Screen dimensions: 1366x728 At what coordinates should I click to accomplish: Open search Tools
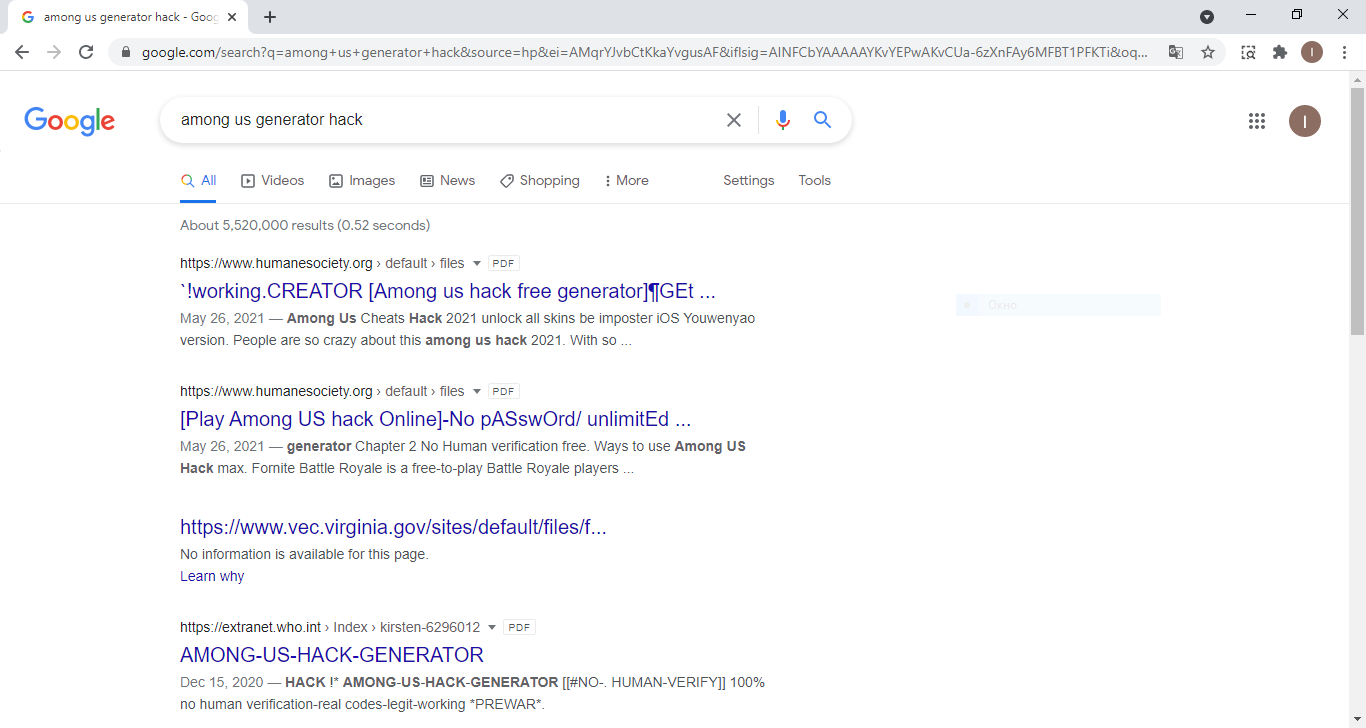[x=815, y=181]
